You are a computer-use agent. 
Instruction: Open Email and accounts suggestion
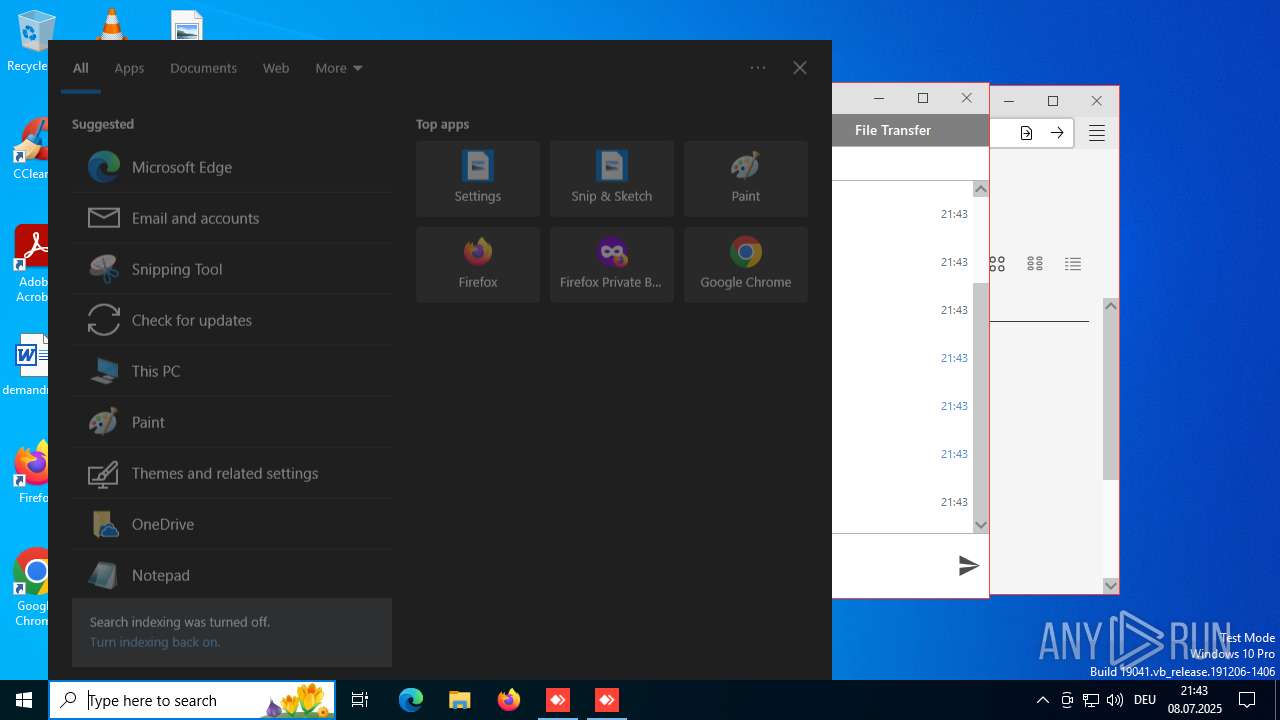(x=231, y=218)
